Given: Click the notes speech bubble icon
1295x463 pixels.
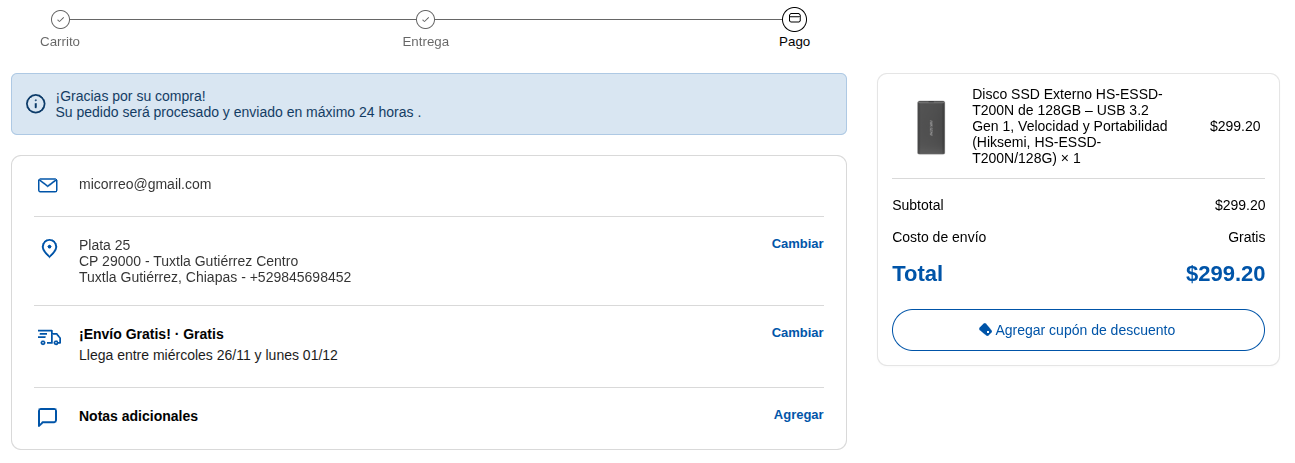Looking at the screenshot, I should point(47,417).
